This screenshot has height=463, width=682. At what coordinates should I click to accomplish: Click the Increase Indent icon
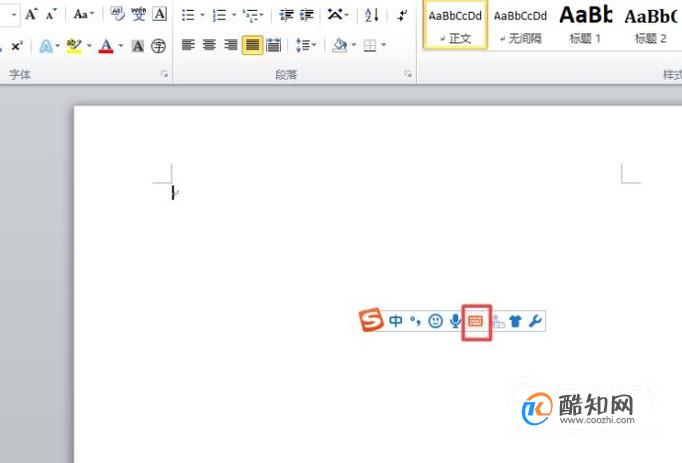[307, 16]
